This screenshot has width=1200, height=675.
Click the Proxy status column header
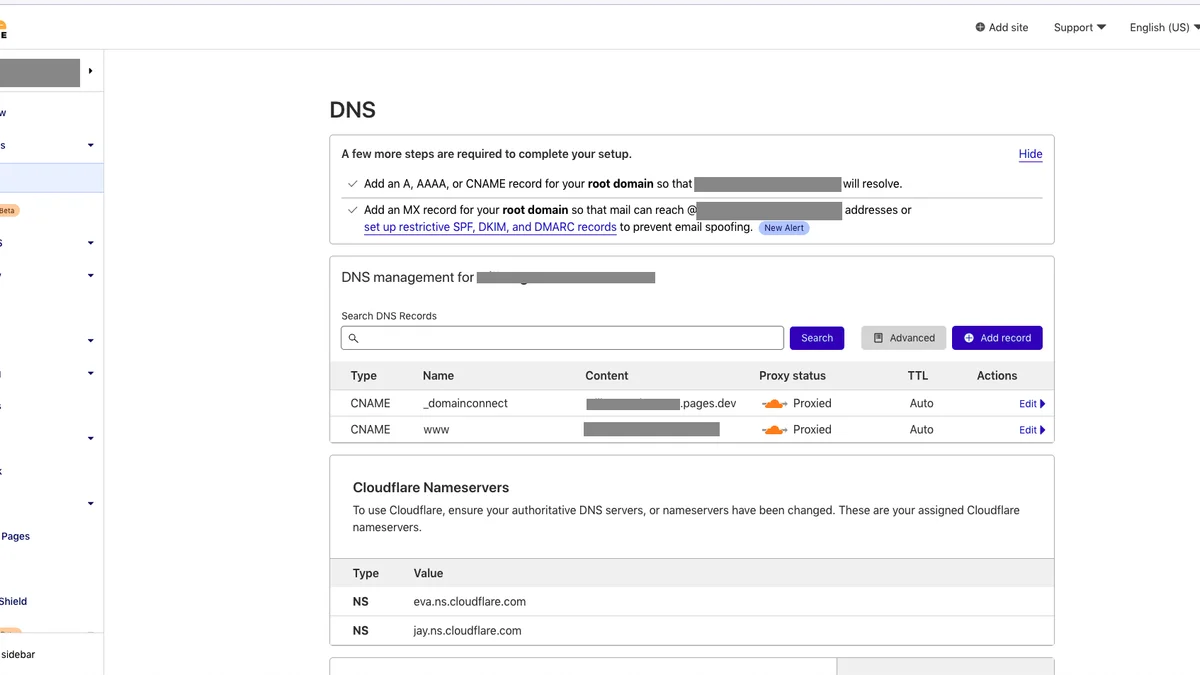[793, 376]
